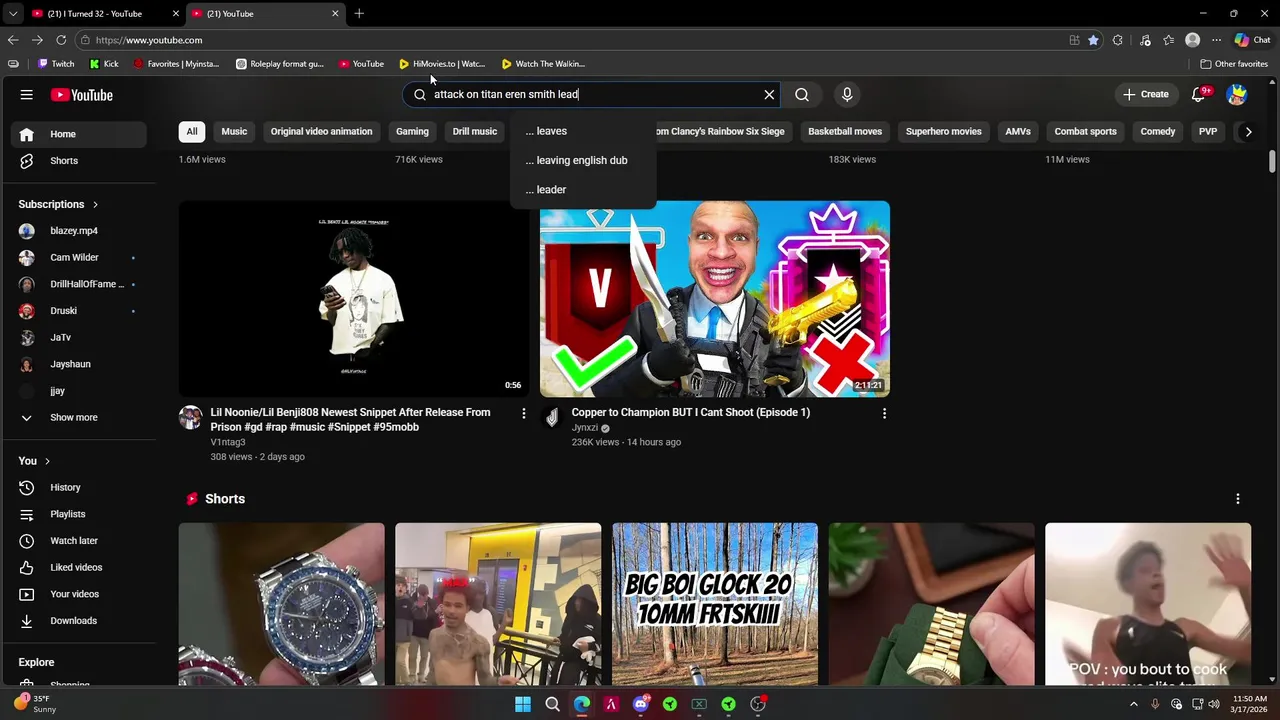
Task: Open the browser Extensions puzzle icon
Action: [x=1118, y=40]
